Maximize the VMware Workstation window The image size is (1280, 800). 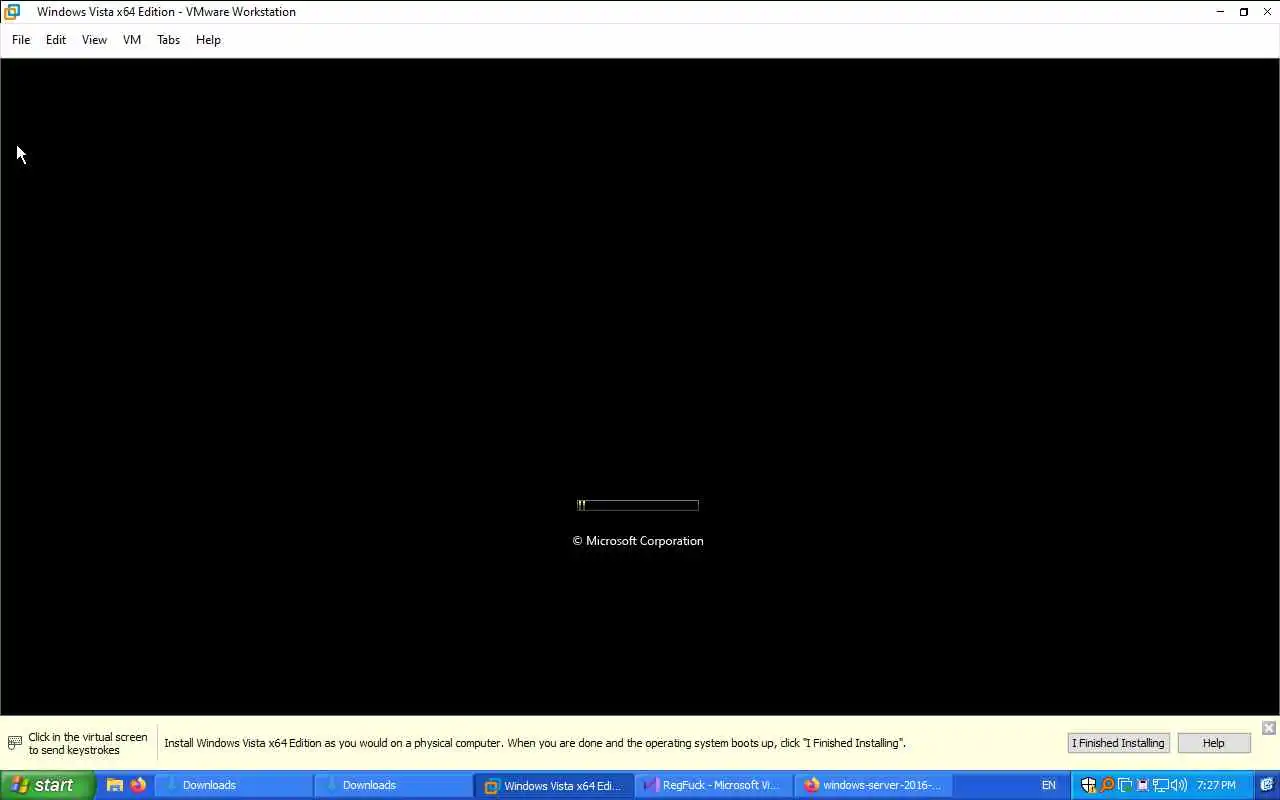pyautogui.click(x=1244, y=12)
